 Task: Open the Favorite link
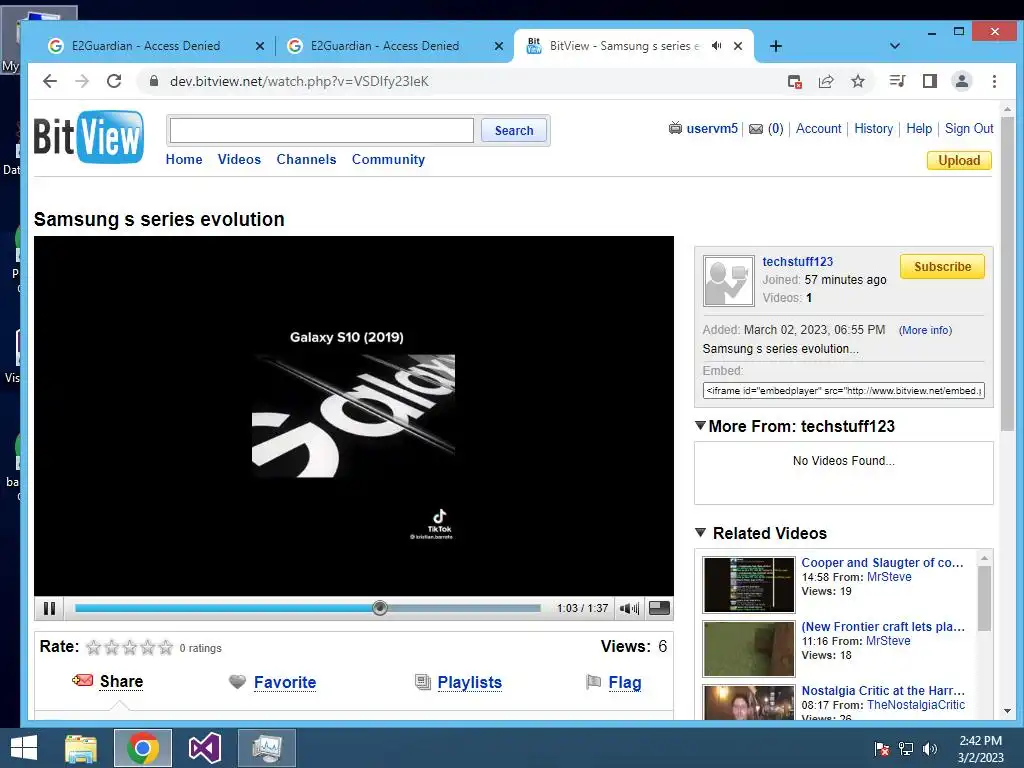tap(285, 682)
